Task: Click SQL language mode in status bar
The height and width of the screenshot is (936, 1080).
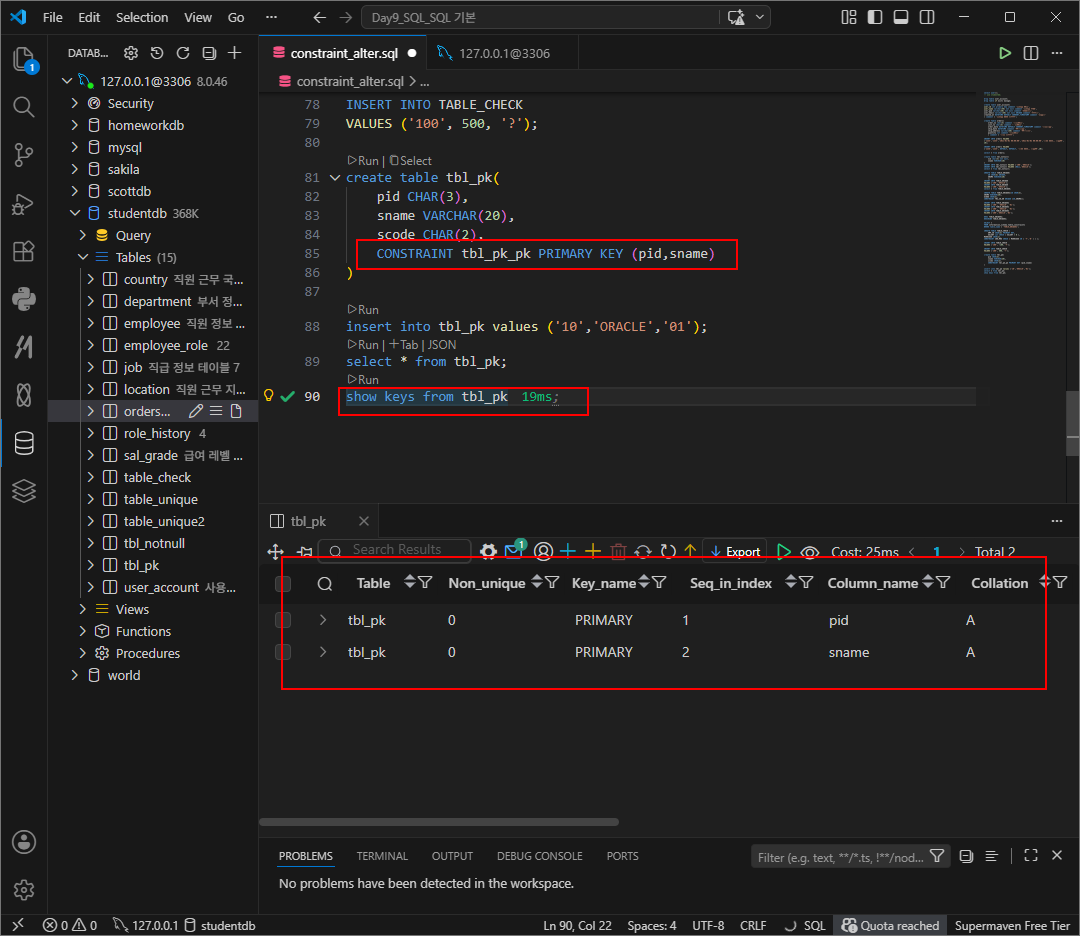Action: (x=814, y=926)
